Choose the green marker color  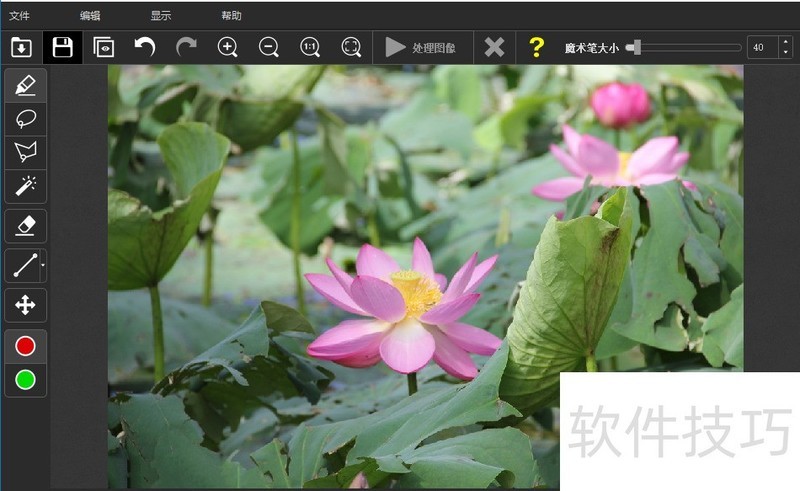coord(26,380)
